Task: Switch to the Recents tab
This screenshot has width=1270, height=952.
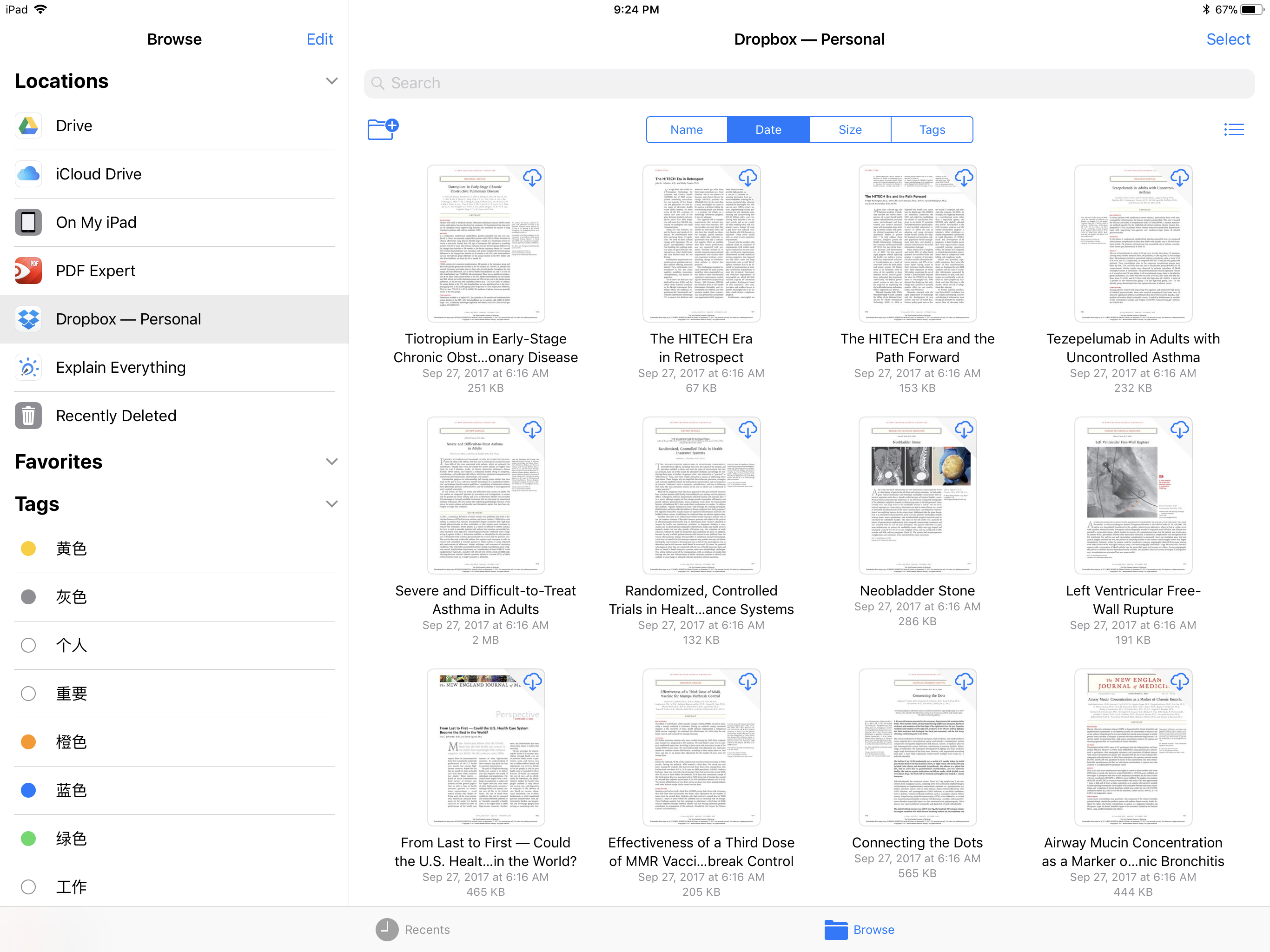Action: click(413, 930)
